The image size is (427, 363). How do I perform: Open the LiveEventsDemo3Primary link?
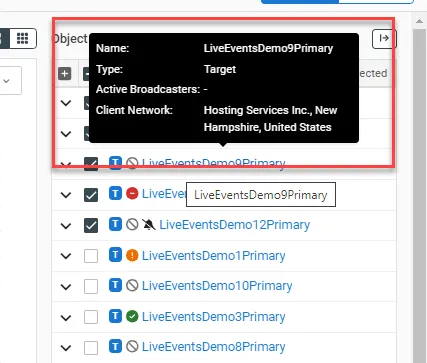pyautogui.click(x=214, y=317)
